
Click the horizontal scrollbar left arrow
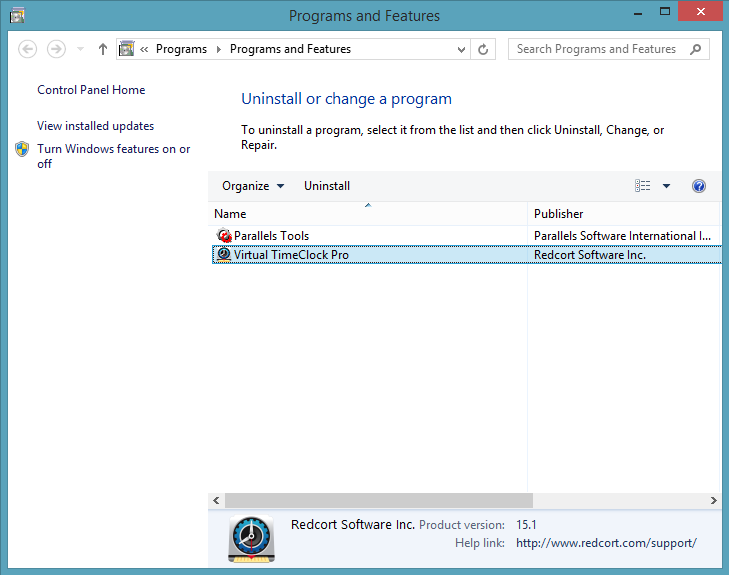pyautogui.click(x=216, y=501)
